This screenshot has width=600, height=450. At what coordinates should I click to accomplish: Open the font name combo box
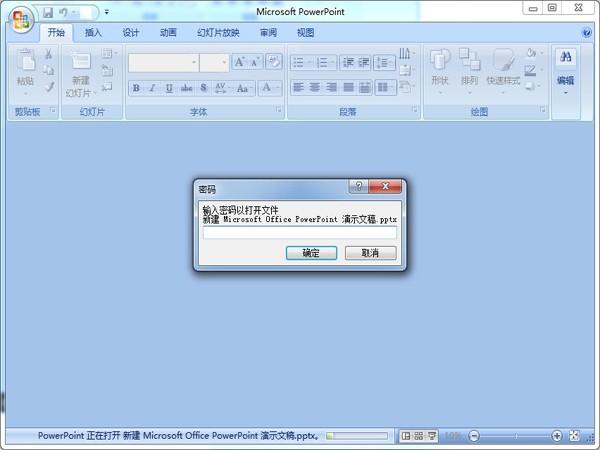coord(163,62)
